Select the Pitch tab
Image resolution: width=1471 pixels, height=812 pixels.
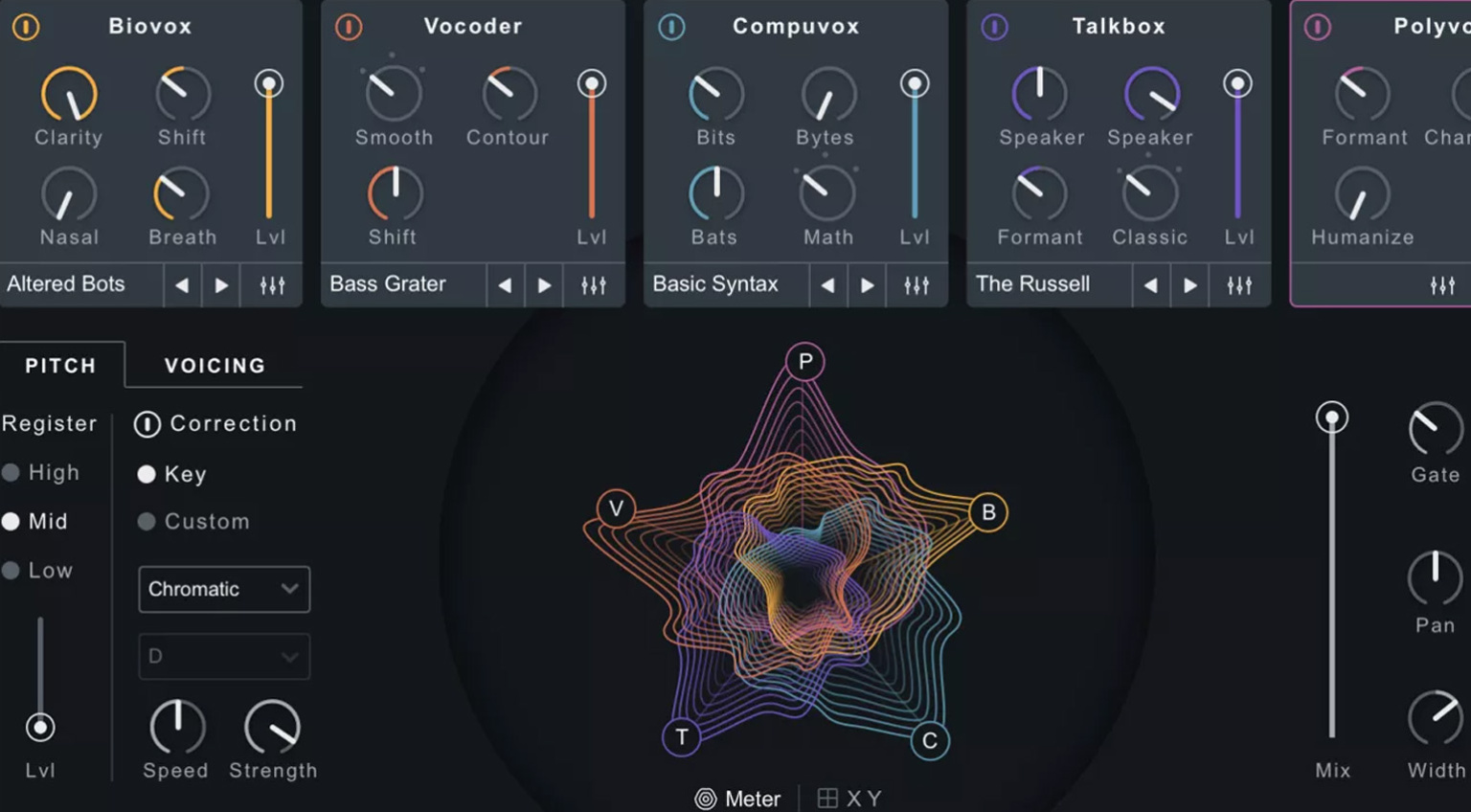click(60, 366)
